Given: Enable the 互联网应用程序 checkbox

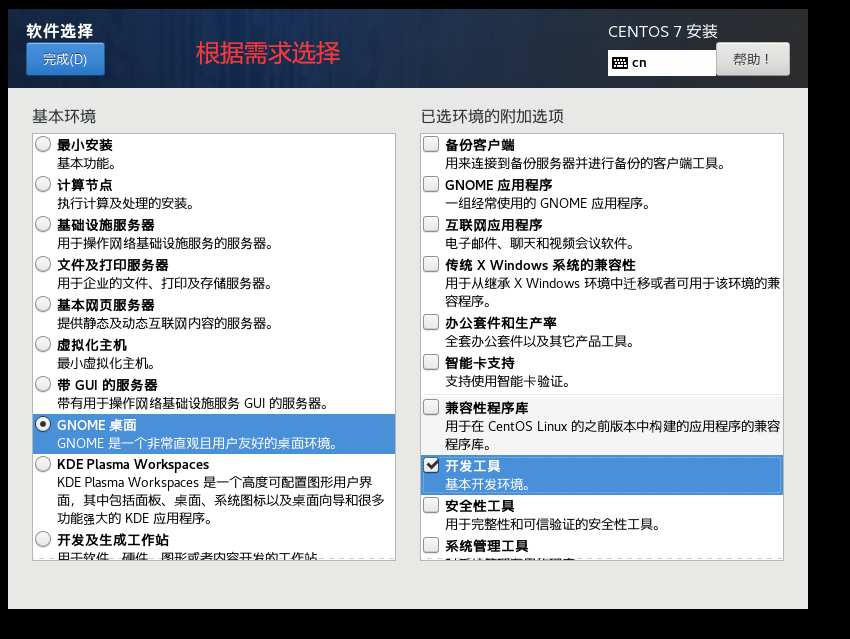Looking at the screenshot, I should [431, 224].
